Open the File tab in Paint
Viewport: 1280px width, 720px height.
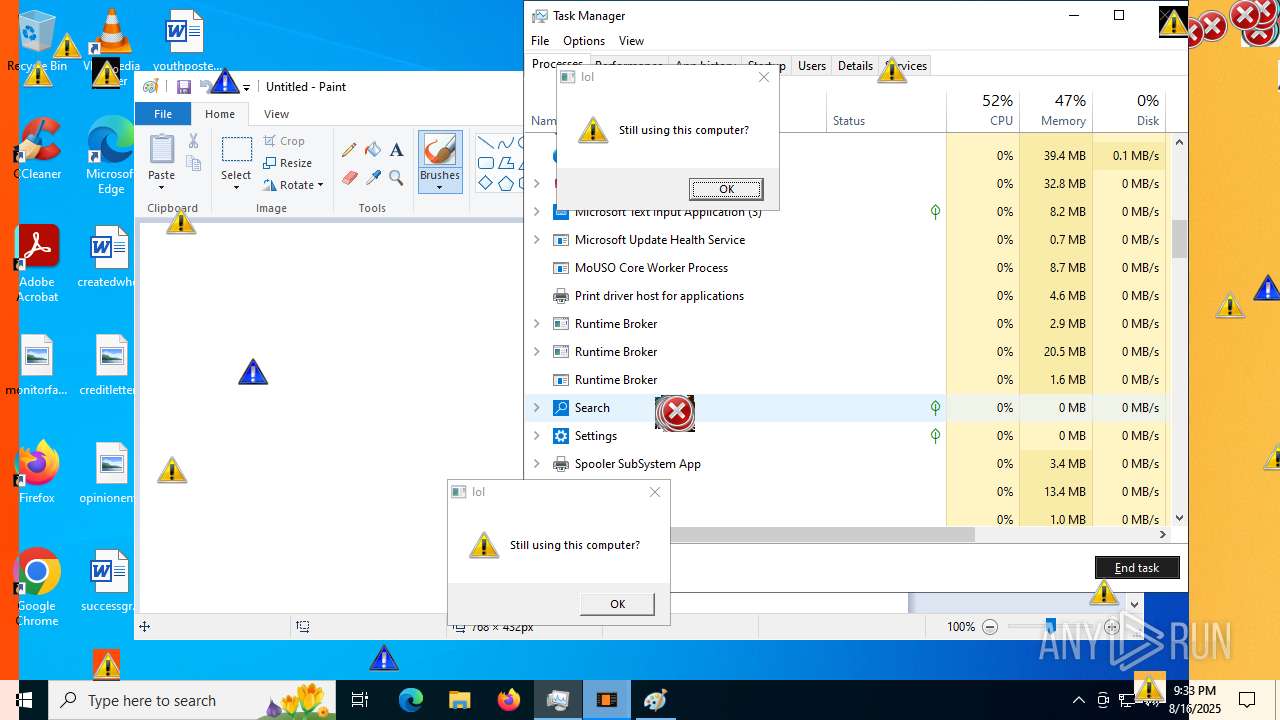163,114
